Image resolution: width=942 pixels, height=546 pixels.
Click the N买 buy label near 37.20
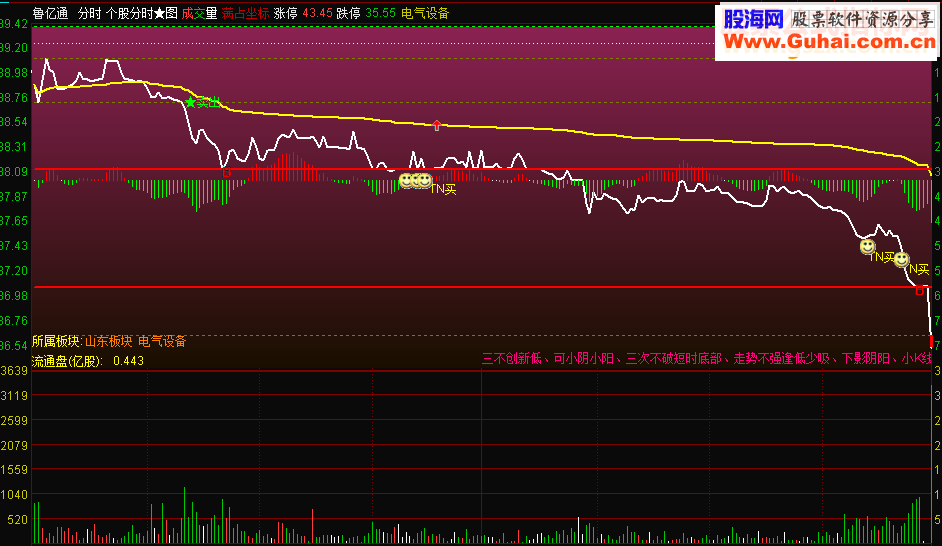[919, 268]
